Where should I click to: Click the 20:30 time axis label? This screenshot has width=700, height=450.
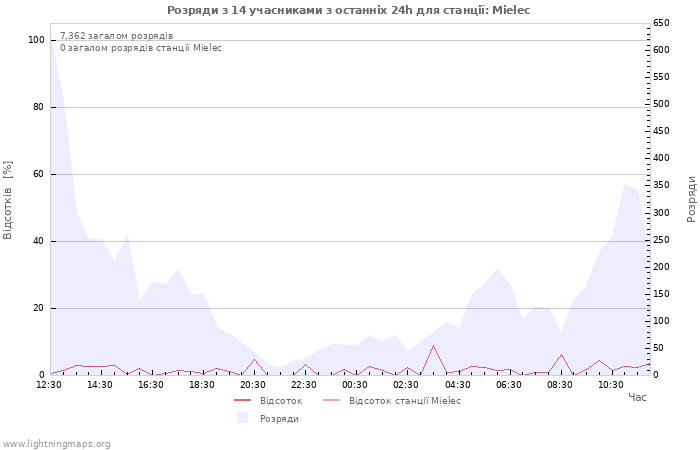tap(253, 384)
